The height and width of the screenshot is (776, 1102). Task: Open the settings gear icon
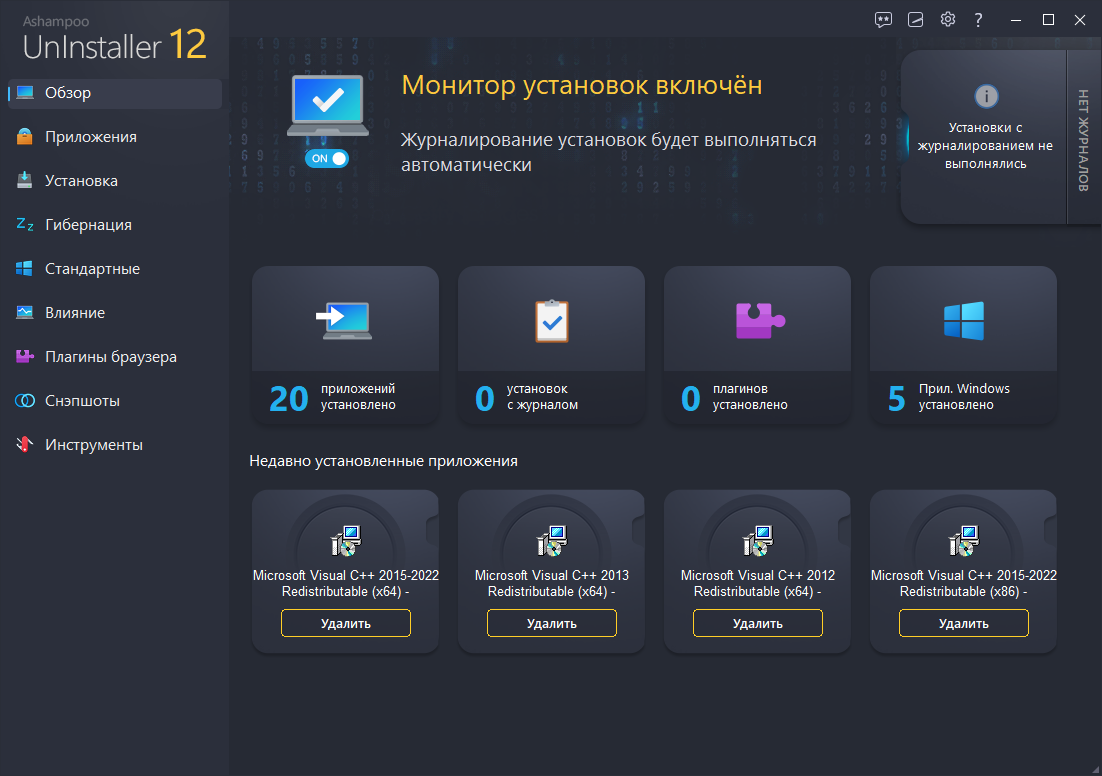(x=947, y=19)
